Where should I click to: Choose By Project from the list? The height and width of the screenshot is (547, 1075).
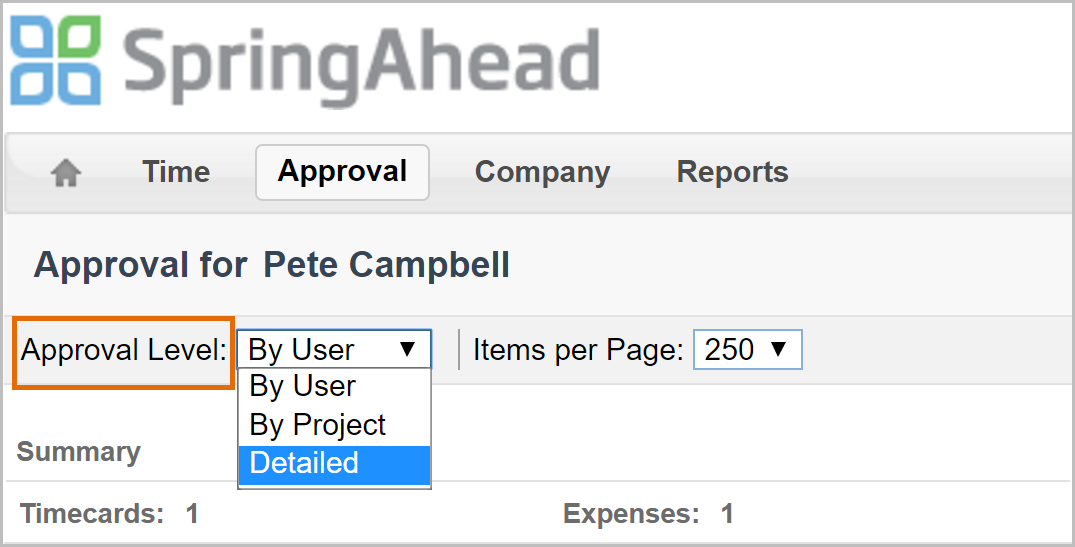click(x=318, y=425)
